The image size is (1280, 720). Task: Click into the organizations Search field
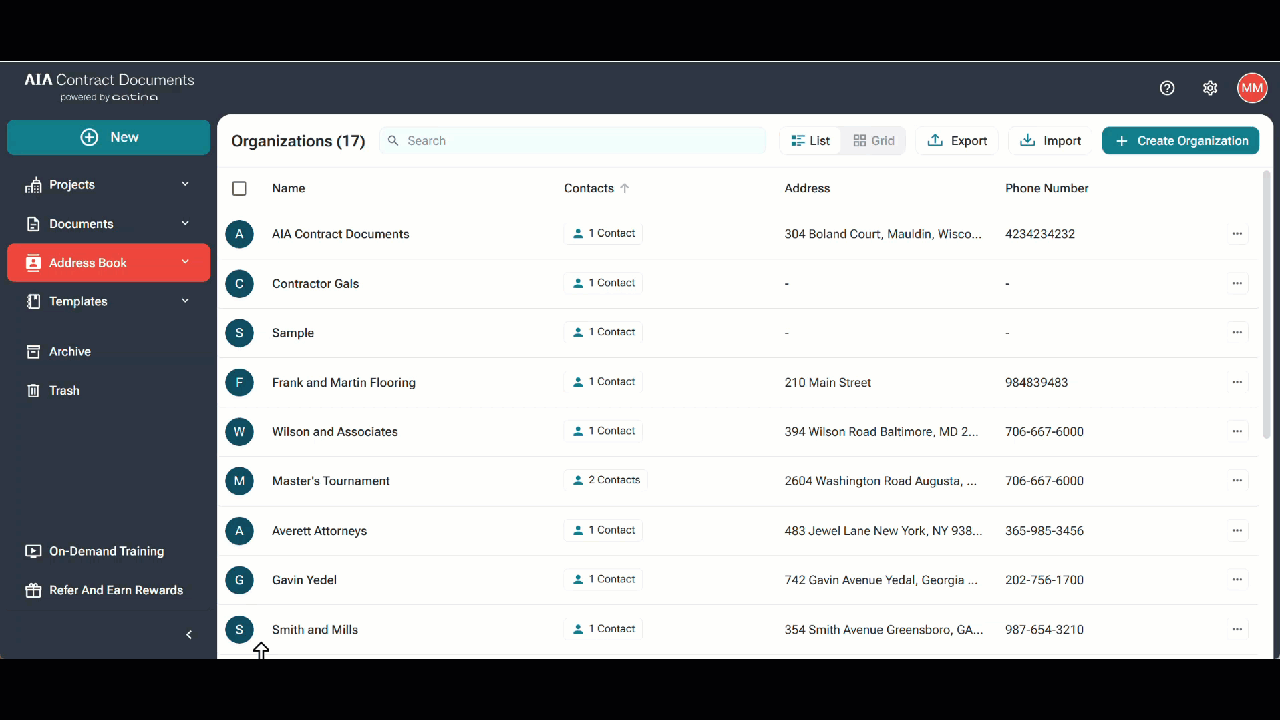573,141
